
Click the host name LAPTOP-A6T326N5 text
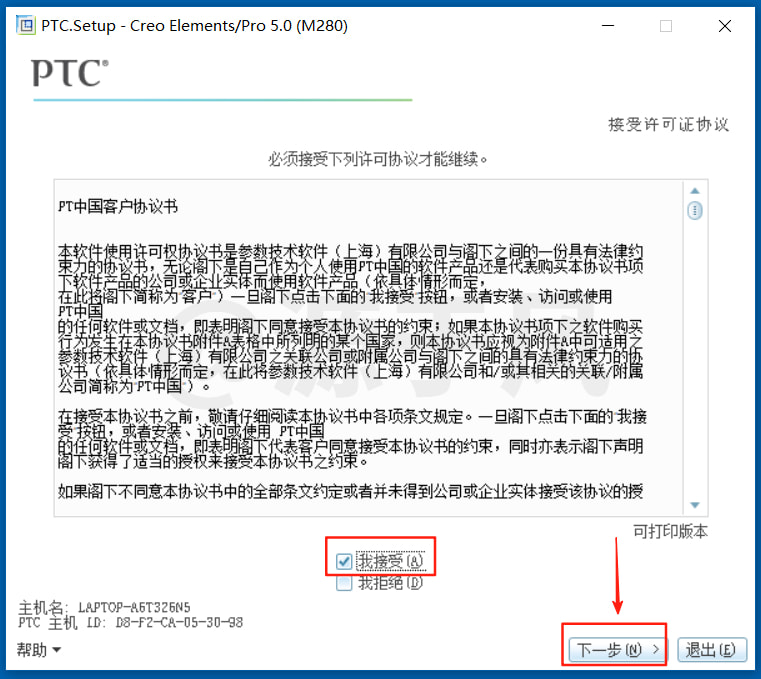(x=134, y=607)
